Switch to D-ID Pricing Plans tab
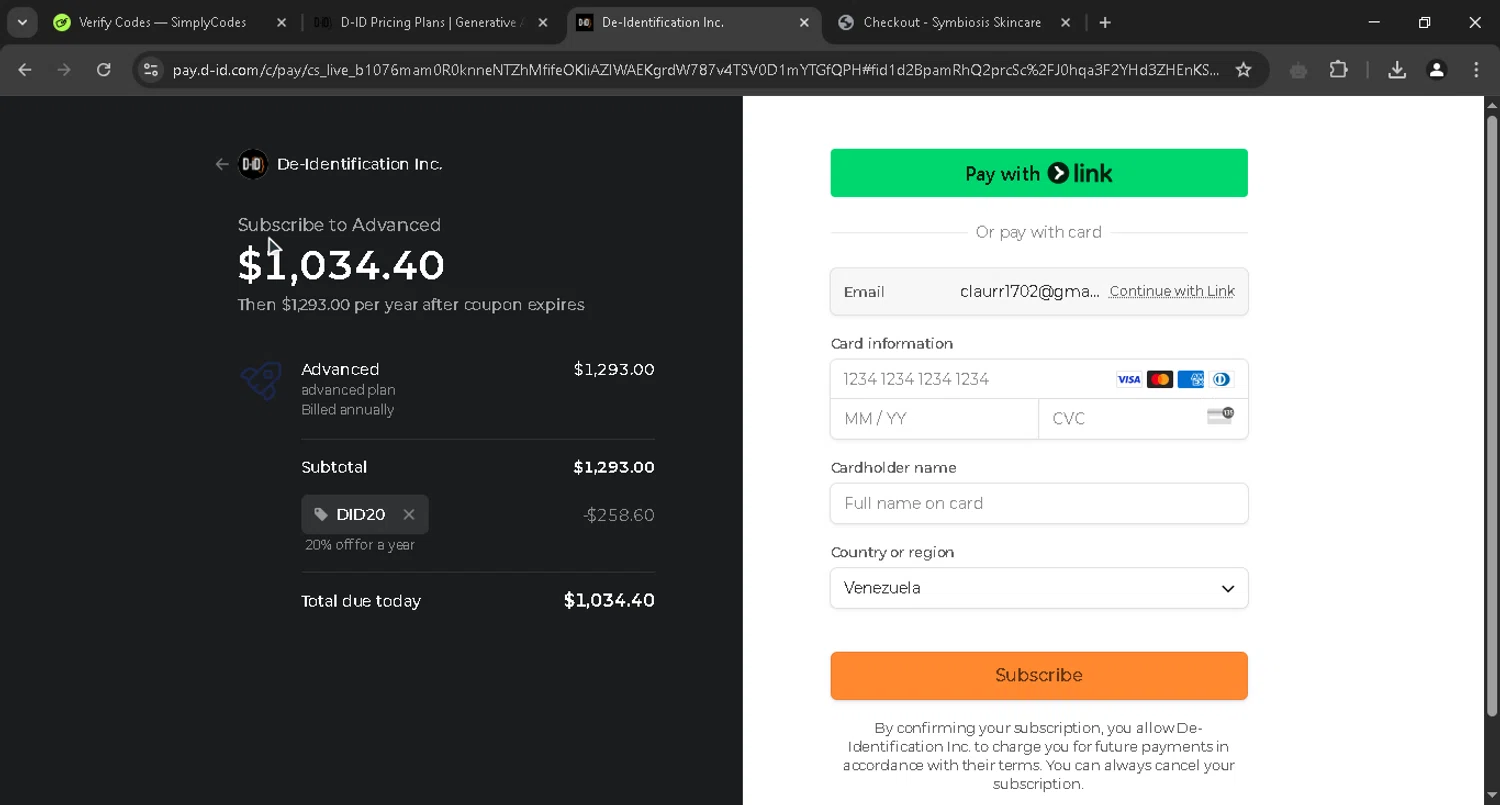This screenshot has width=1500, height=805. [430, 22]
